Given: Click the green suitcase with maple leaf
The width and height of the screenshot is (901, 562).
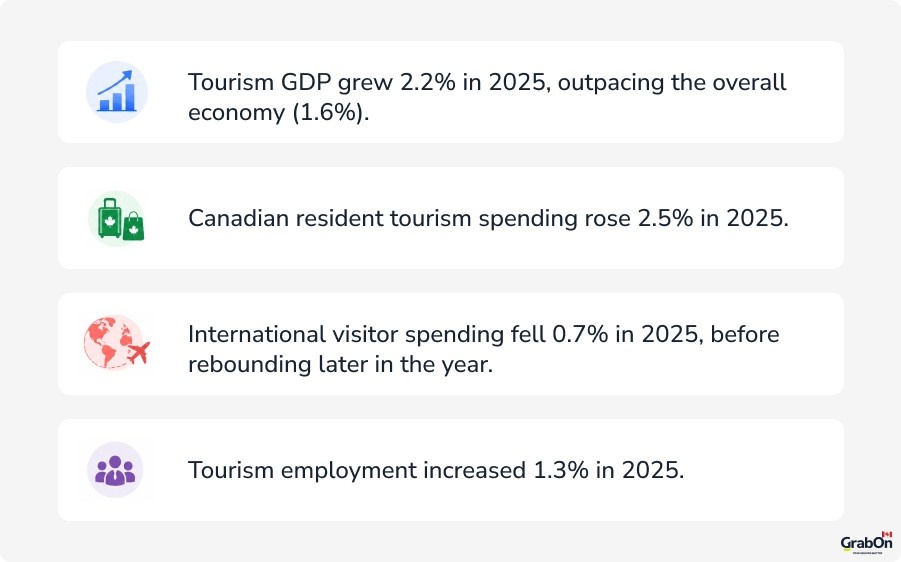Looking at the screenshot, I should (110, 218).
